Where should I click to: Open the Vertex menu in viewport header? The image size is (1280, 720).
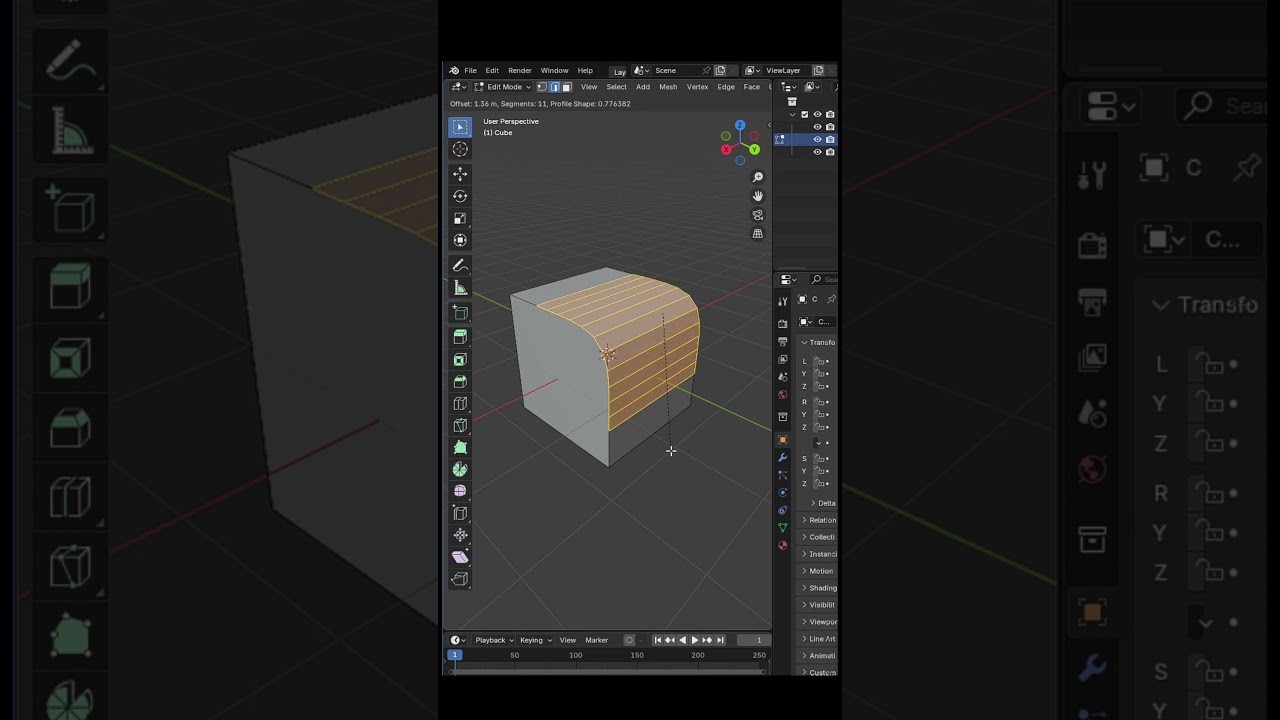coord(697,87)
